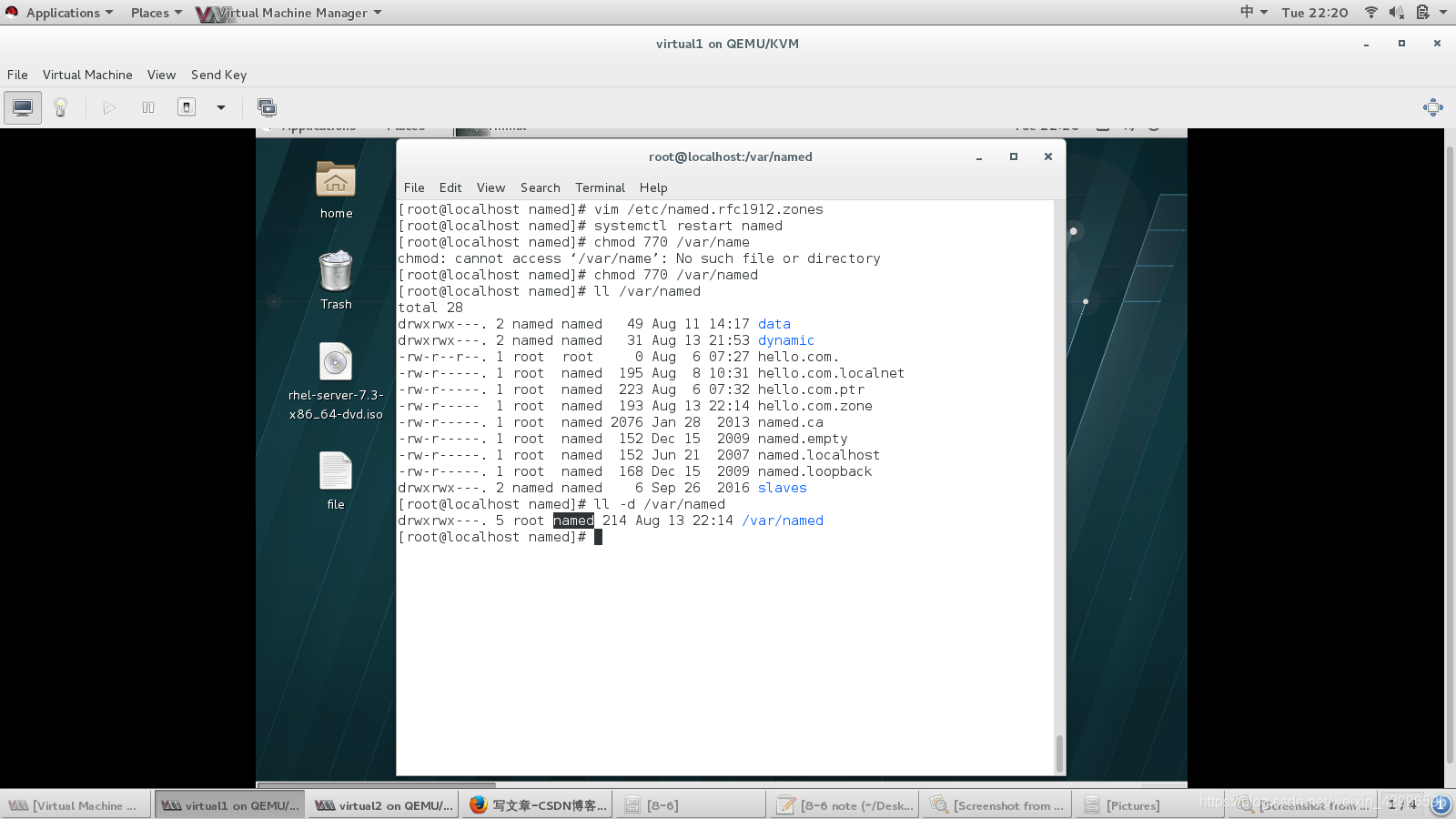
Task: Show the graphical console display view
Action: tap(22, 106)
